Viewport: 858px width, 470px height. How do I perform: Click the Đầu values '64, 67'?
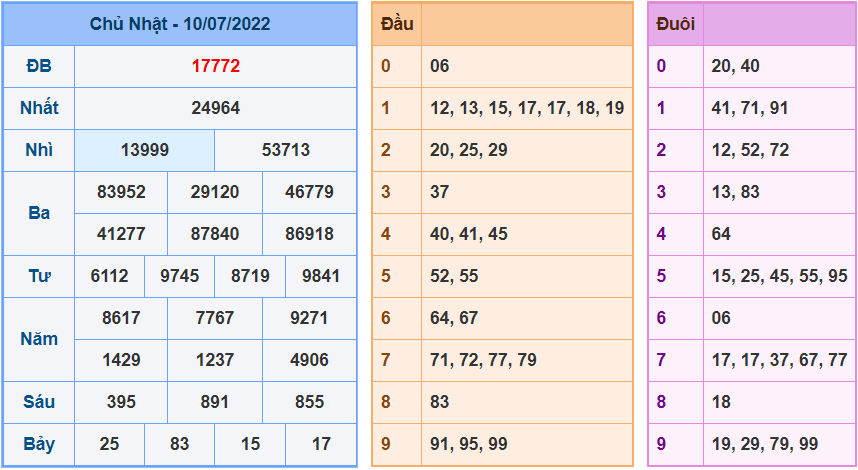454,318
